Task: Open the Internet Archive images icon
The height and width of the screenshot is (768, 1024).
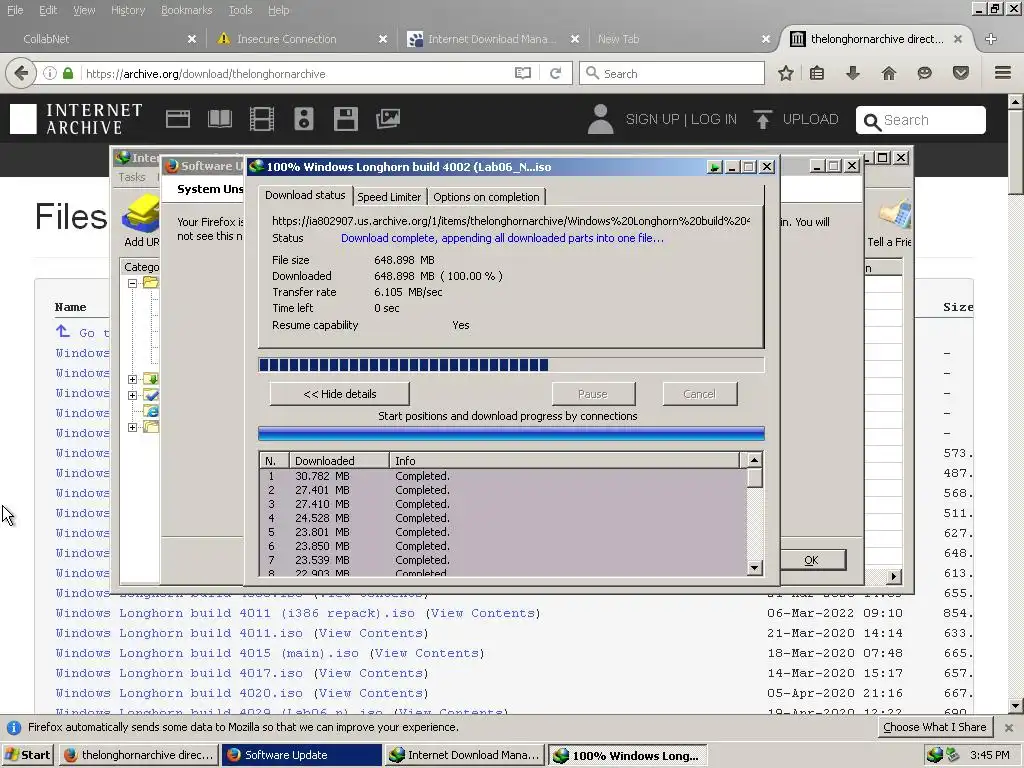Action: (388, 119)
